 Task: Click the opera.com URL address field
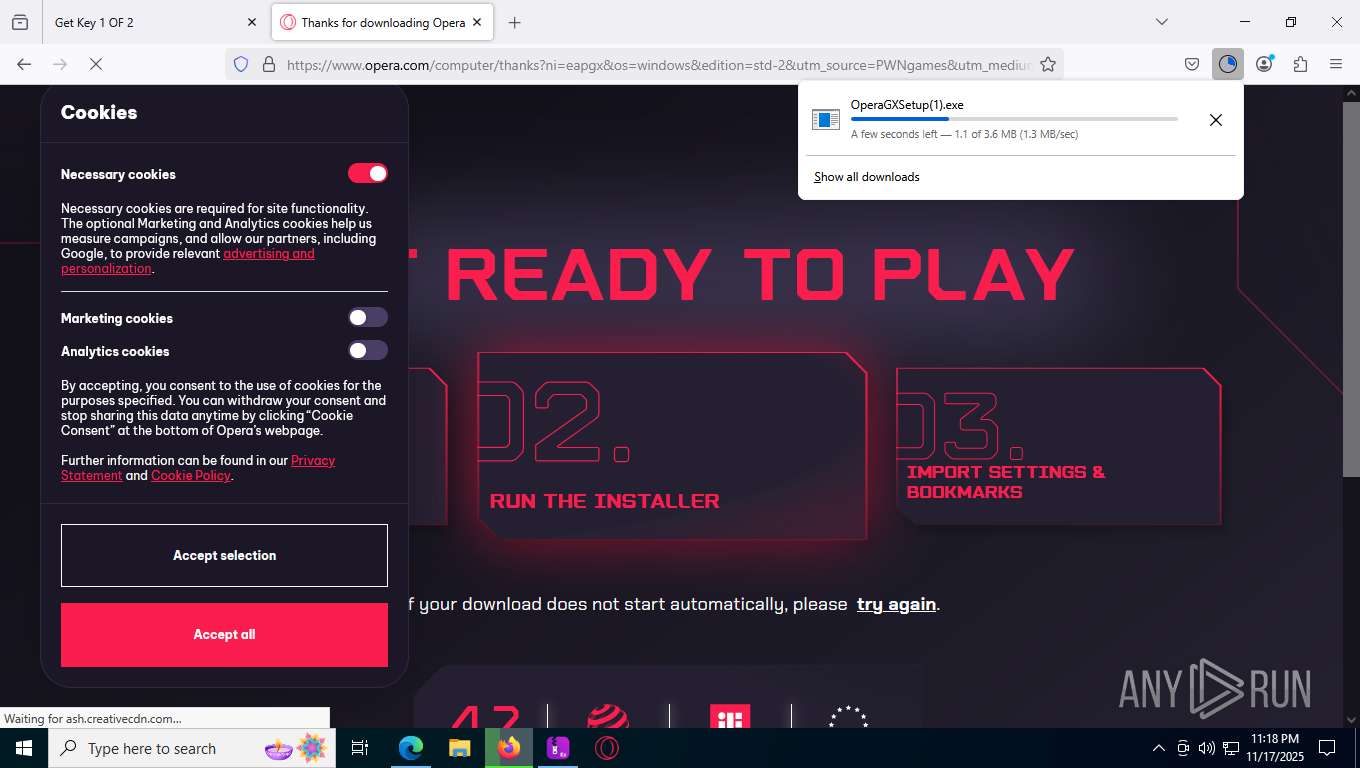pos(657,64)
